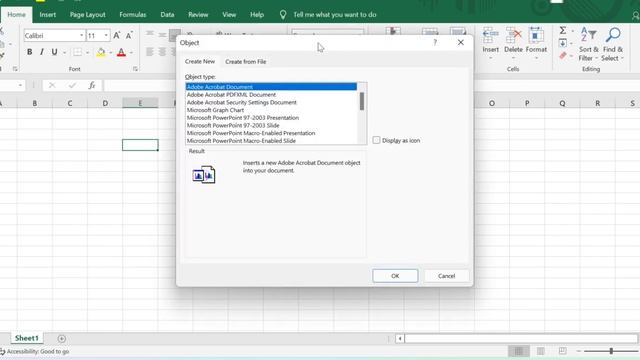Open the Font Color dropdown arrow

click(131, 53)
